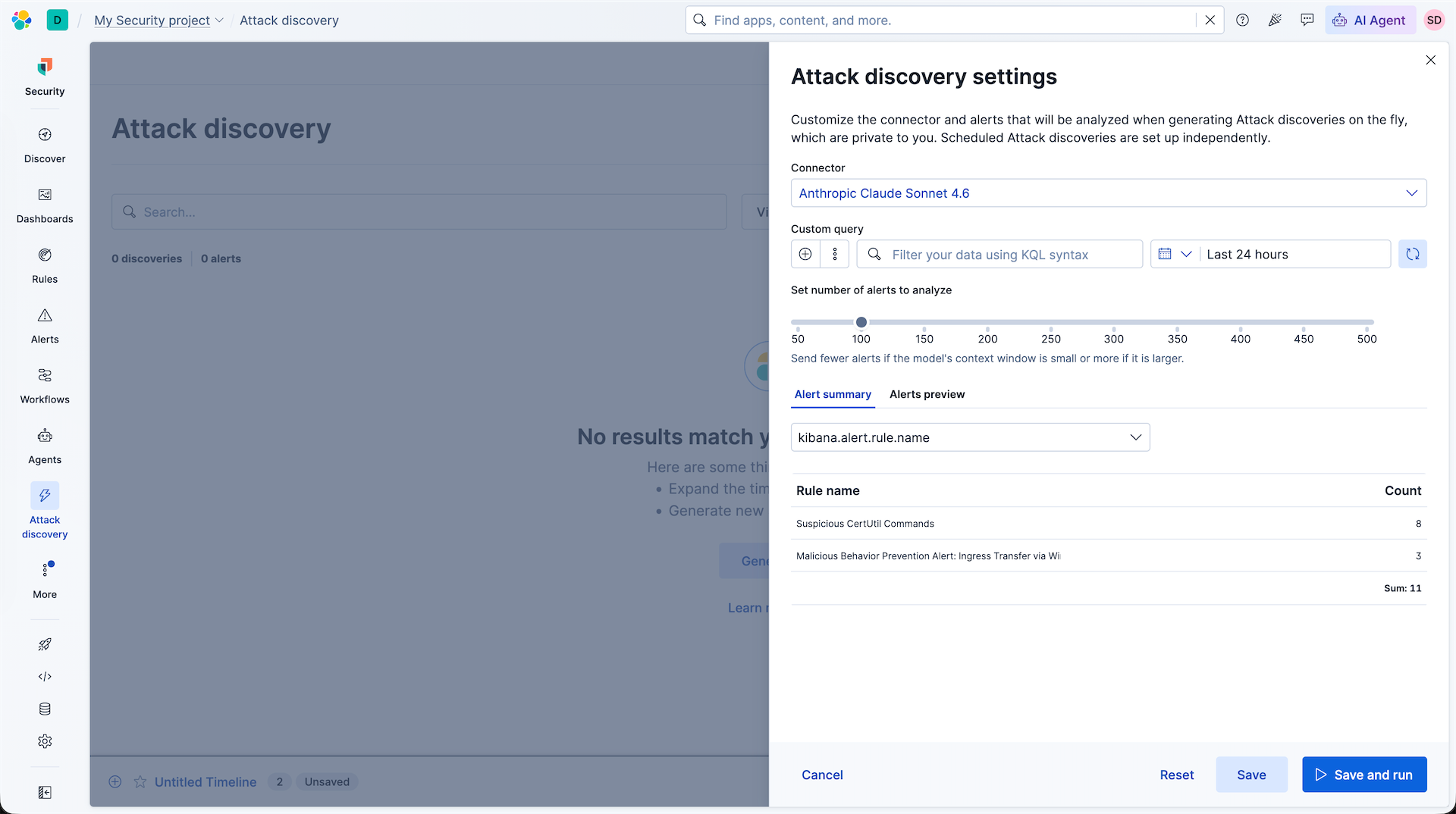Open the celebration news feed icon
This screenshot has width=1456, height=814.
[x=1275, y=20]
